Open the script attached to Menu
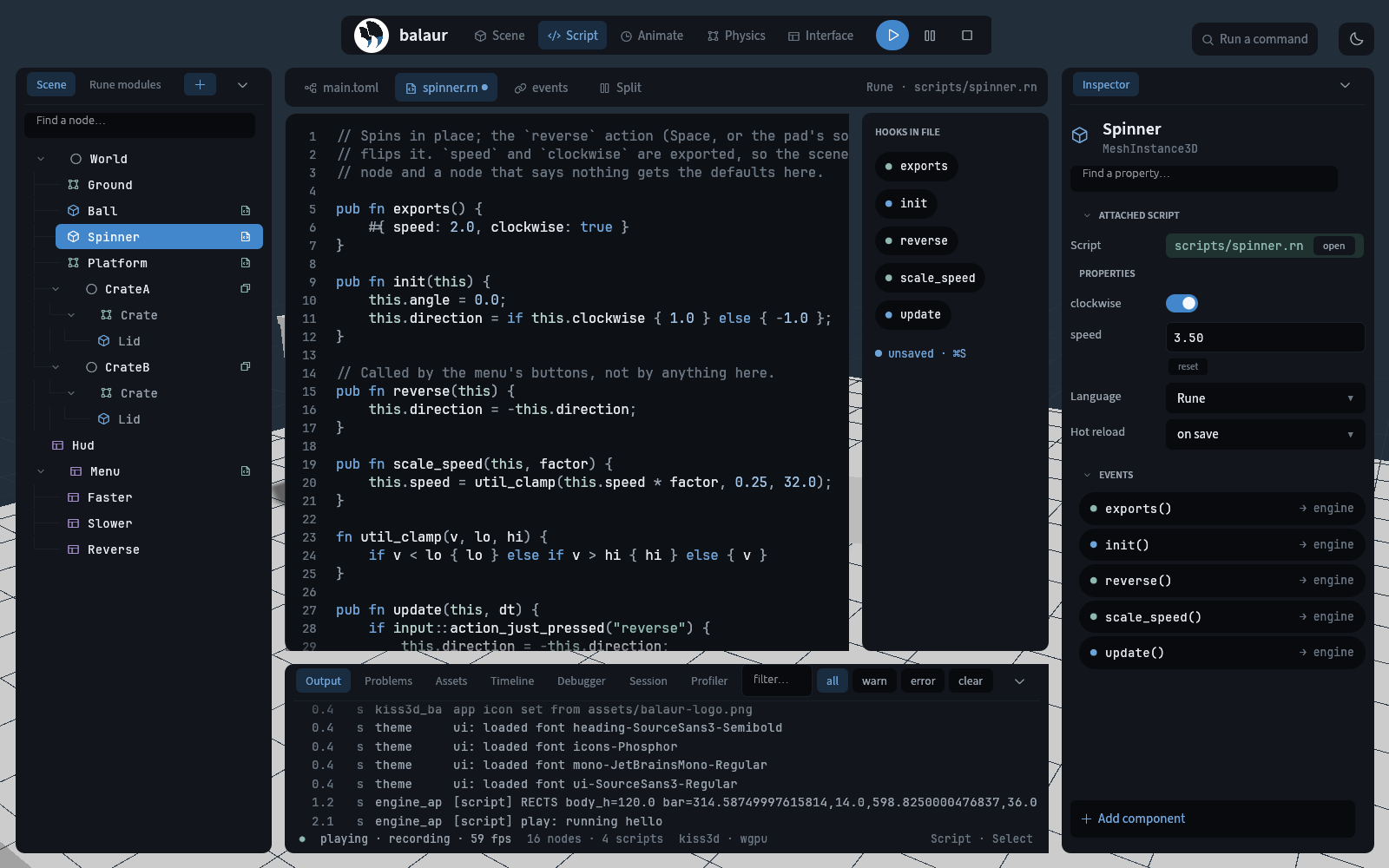Viewport: 1389px width, 868px height. 246,471
